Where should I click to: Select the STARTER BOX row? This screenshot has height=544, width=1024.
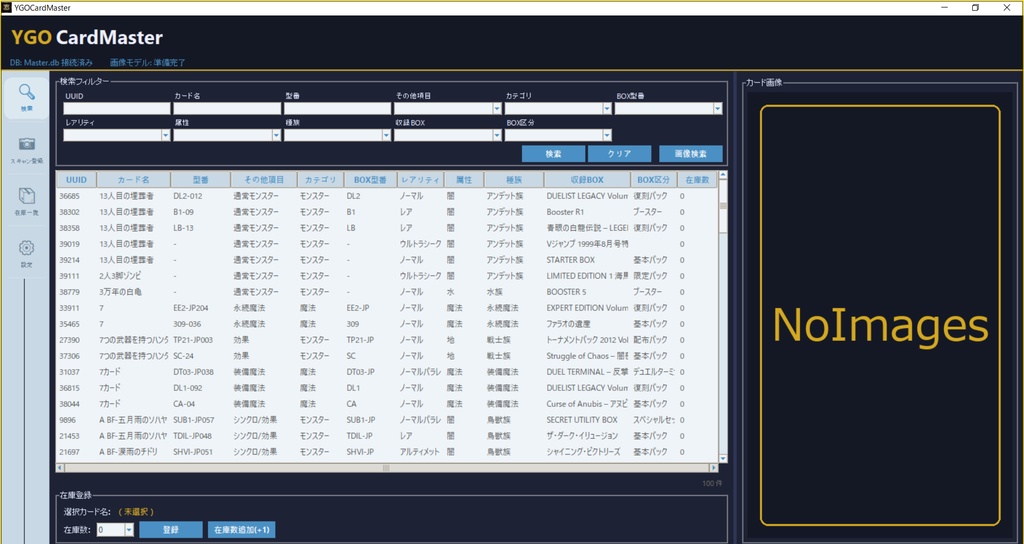coord(387,260)
